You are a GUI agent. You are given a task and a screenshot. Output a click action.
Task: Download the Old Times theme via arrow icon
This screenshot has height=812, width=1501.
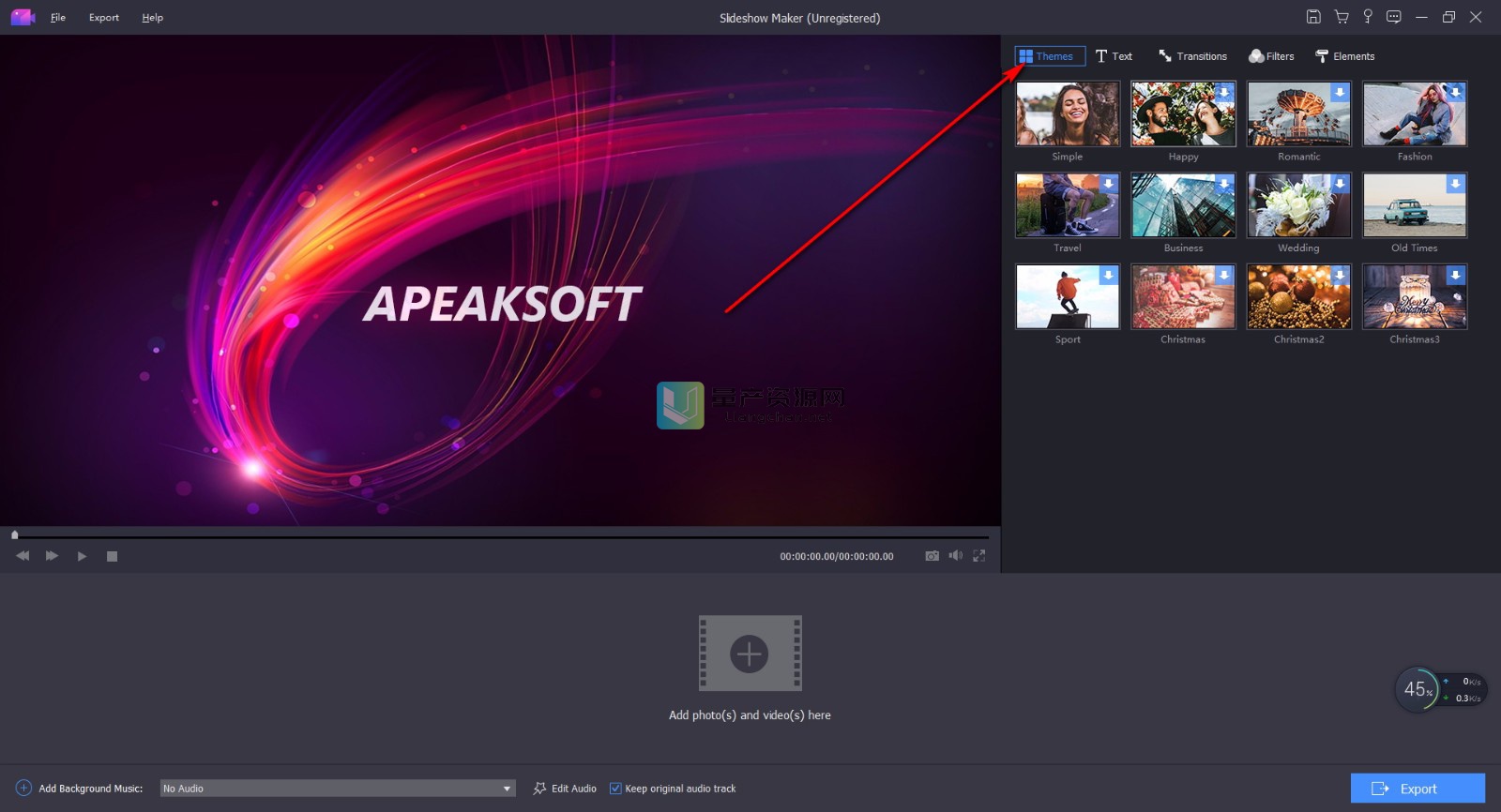click(x=1455, y=184)
